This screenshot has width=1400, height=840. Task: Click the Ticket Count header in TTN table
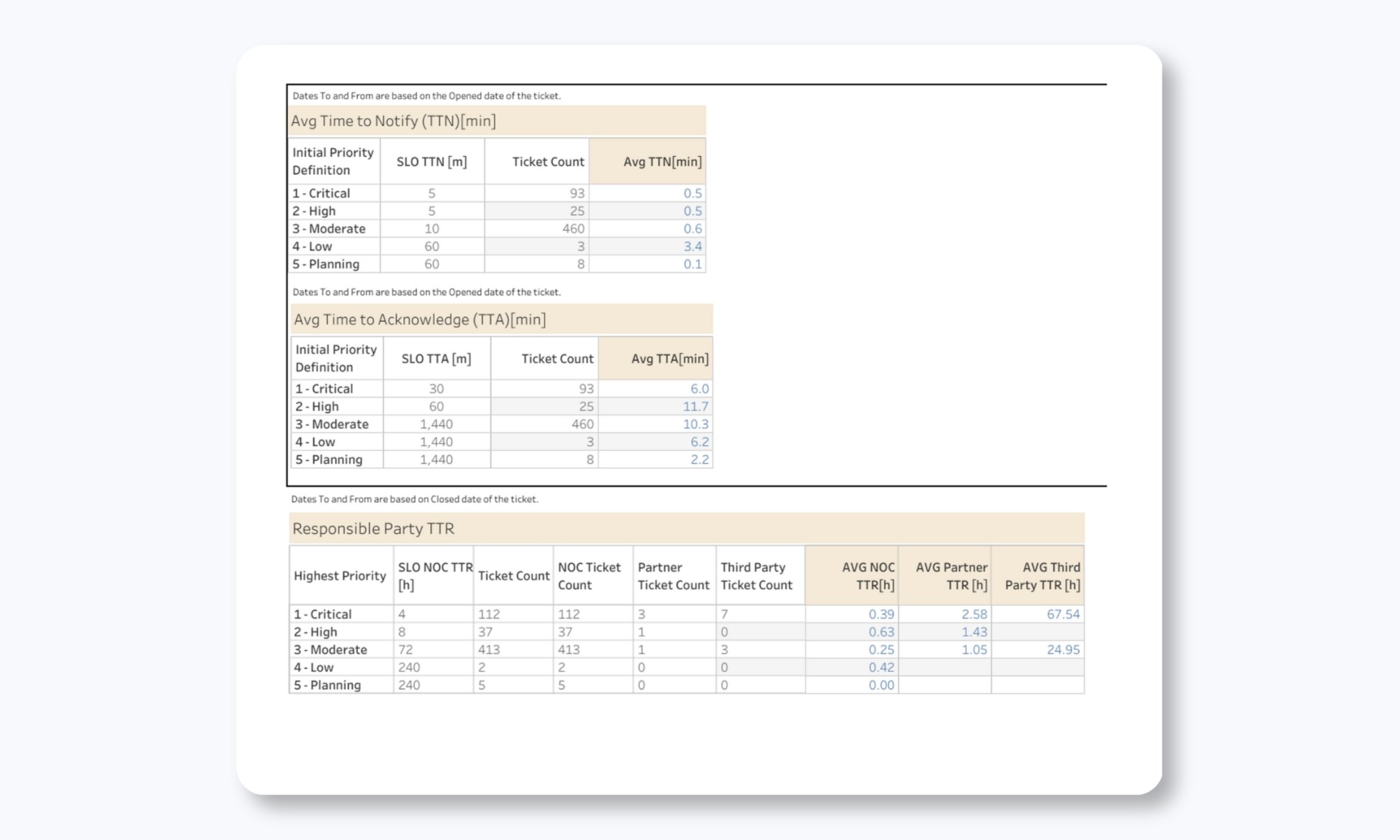548,161
